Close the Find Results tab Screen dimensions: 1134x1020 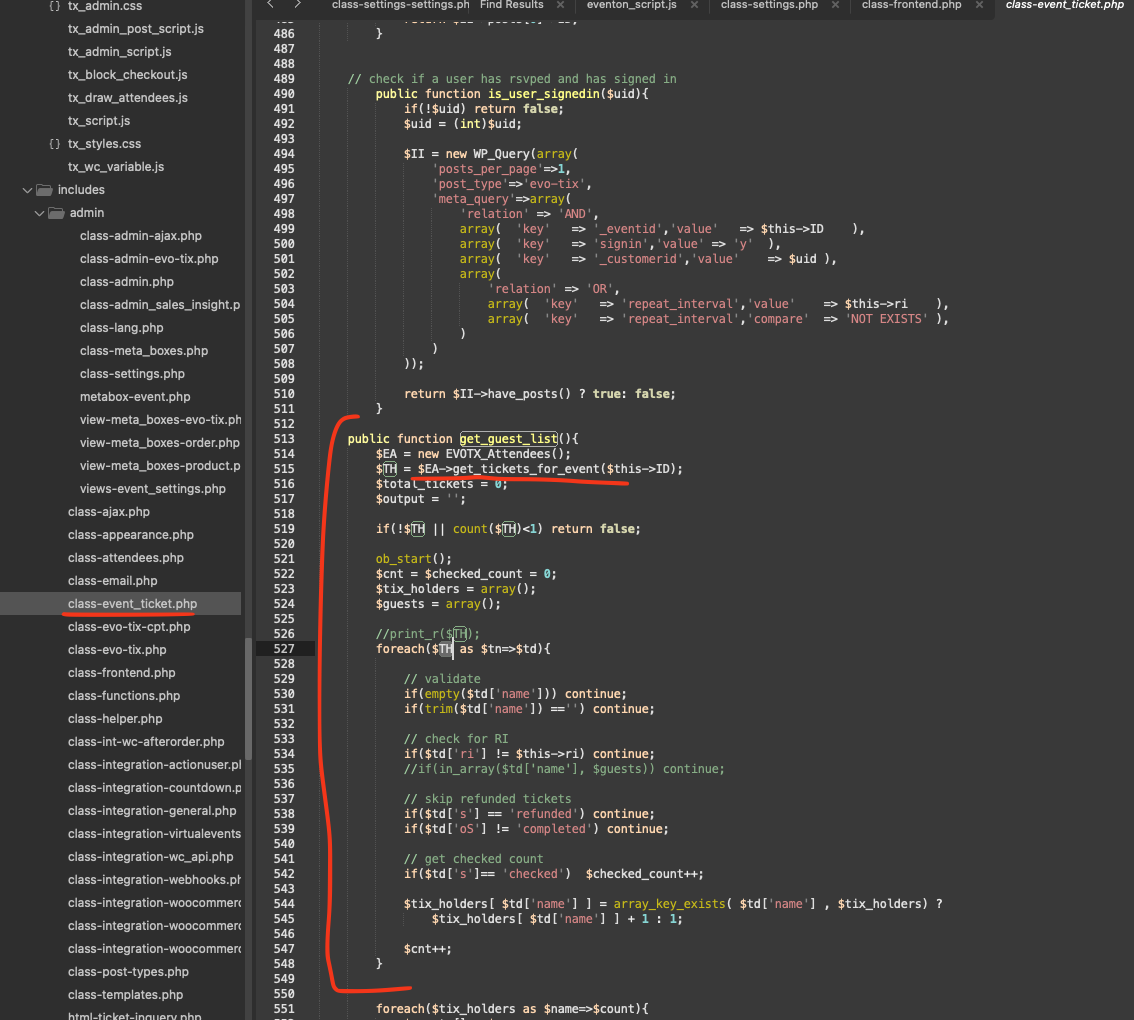click(561, 5)
